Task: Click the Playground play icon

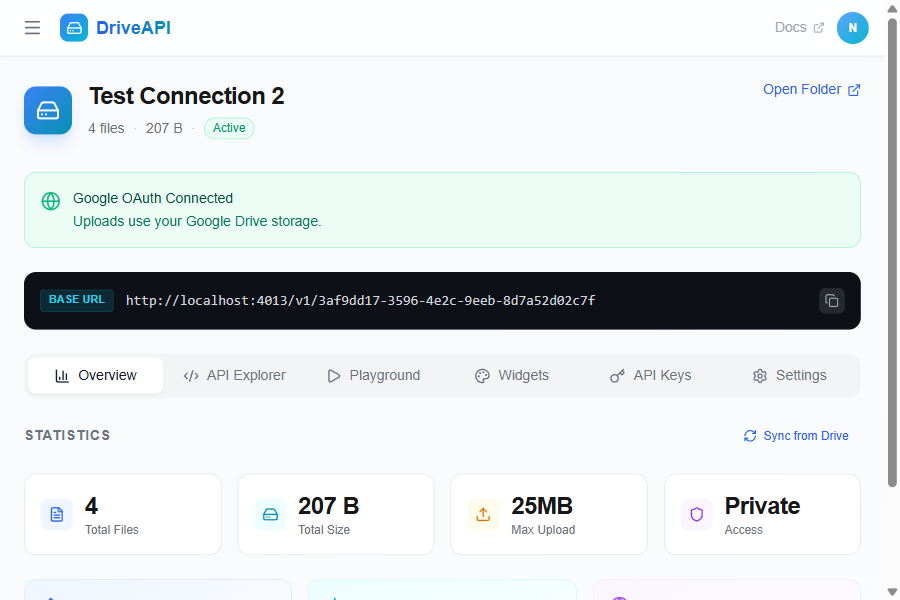Action: click(334, 375)
